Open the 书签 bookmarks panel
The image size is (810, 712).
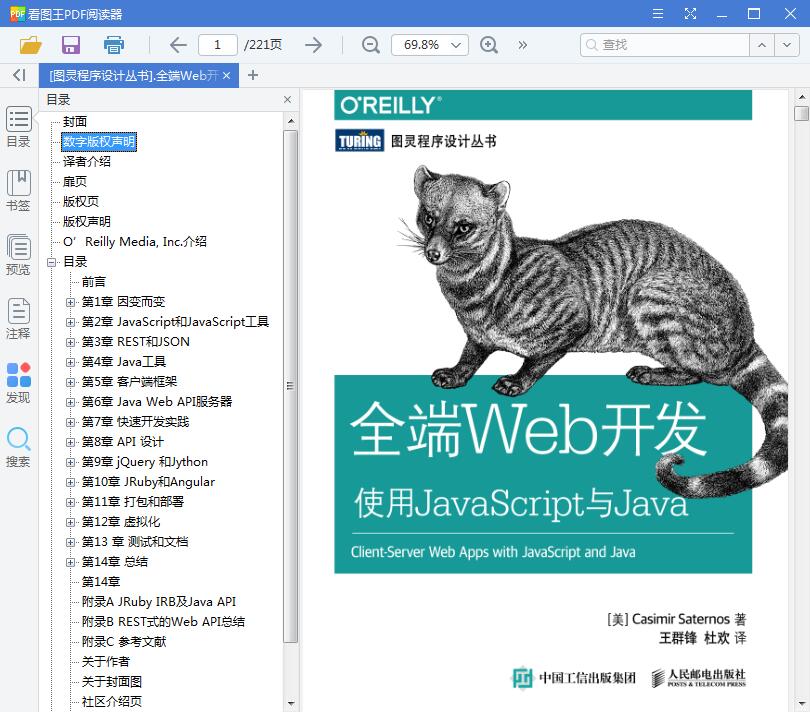[19, 191]
